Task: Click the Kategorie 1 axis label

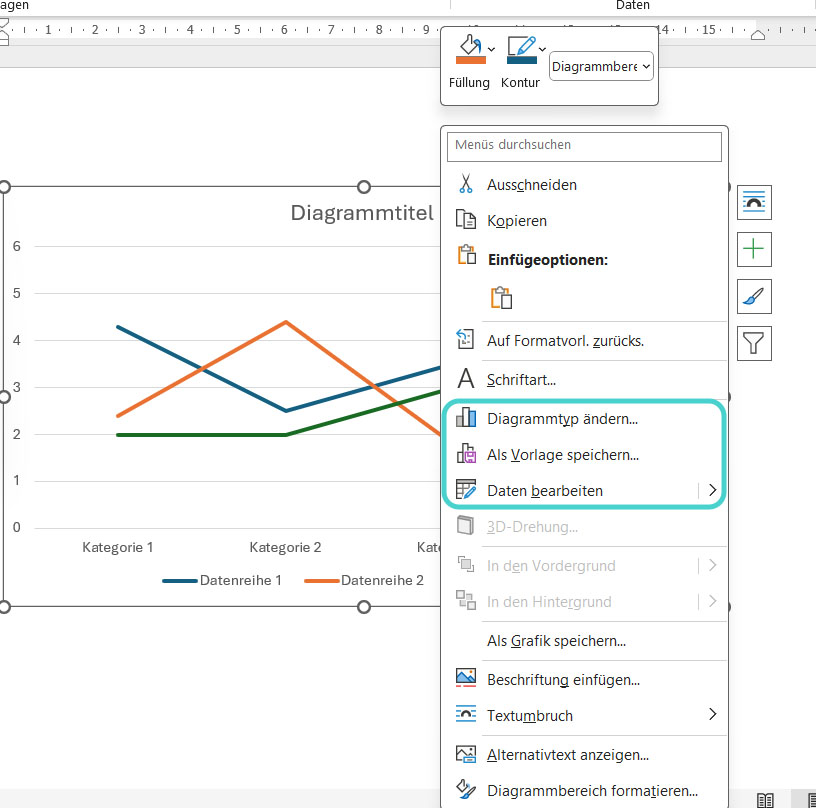Action: (x=118, y=547)
